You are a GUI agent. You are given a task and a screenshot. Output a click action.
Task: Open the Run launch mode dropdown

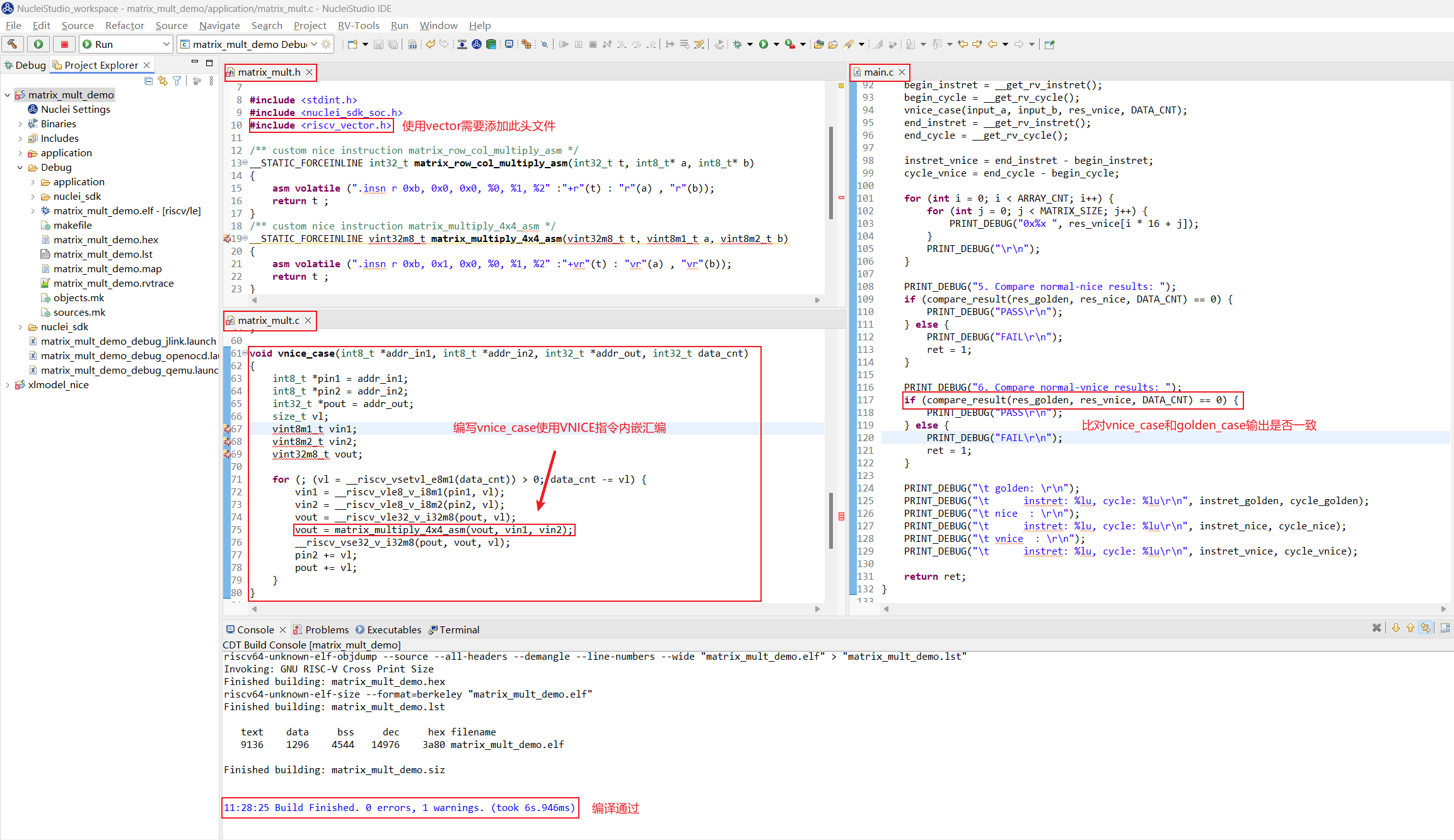click(x=166, y=44)
